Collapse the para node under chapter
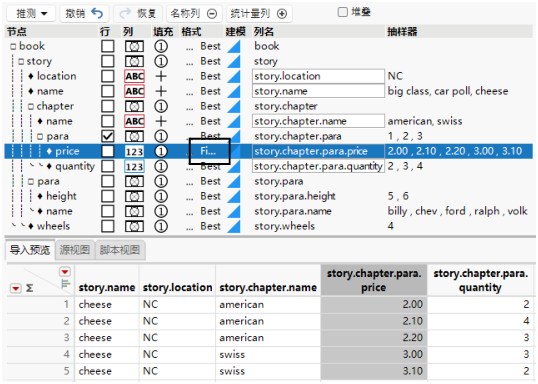This screenshot has width=538, height=384. pos(40,137)
